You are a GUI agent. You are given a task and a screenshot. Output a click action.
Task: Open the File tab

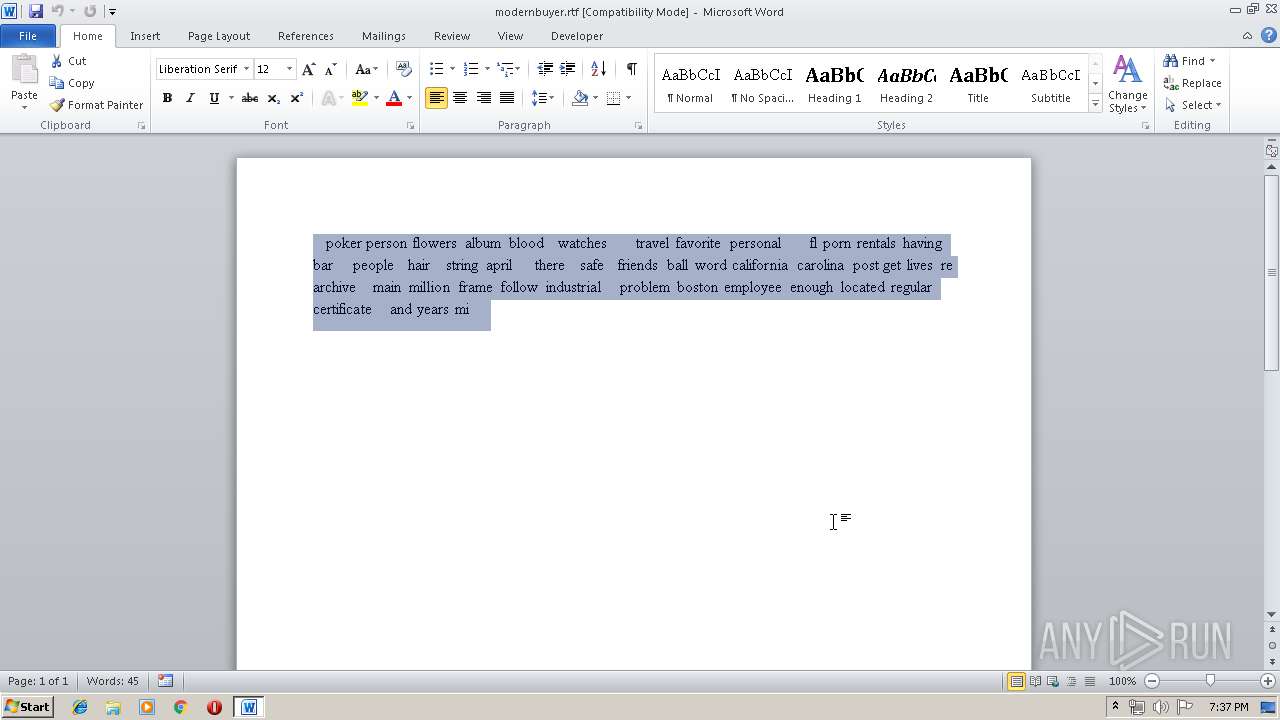coord(28,36)
